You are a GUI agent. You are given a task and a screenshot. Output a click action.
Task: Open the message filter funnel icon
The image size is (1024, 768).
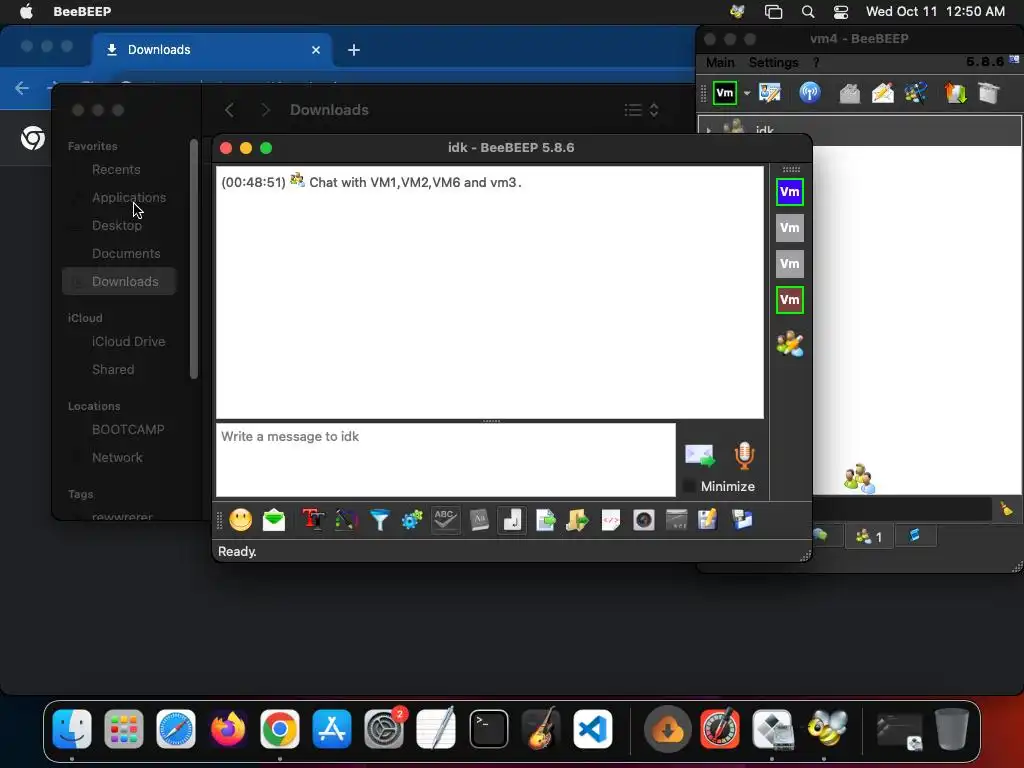[x=379, y=520]
